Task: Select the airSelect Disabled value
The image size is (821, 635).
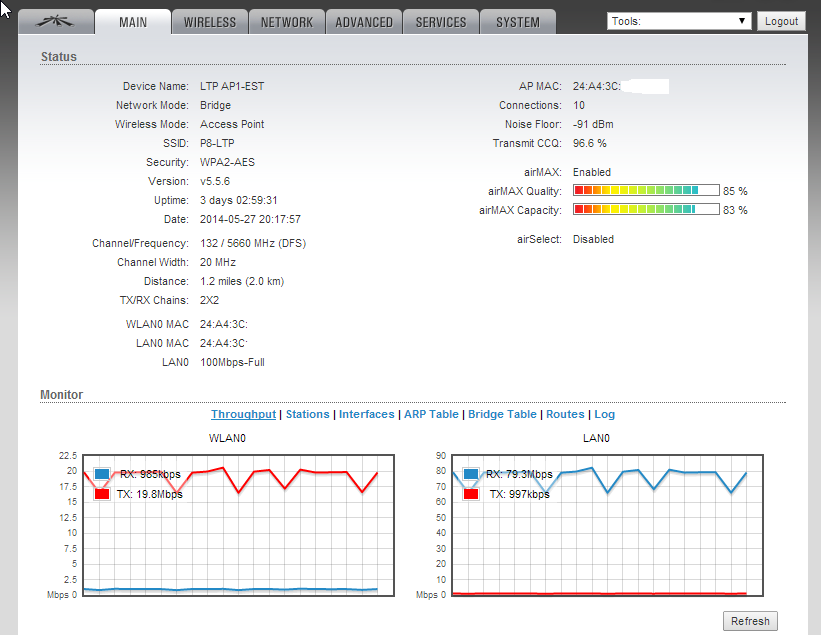Action: 593,239
